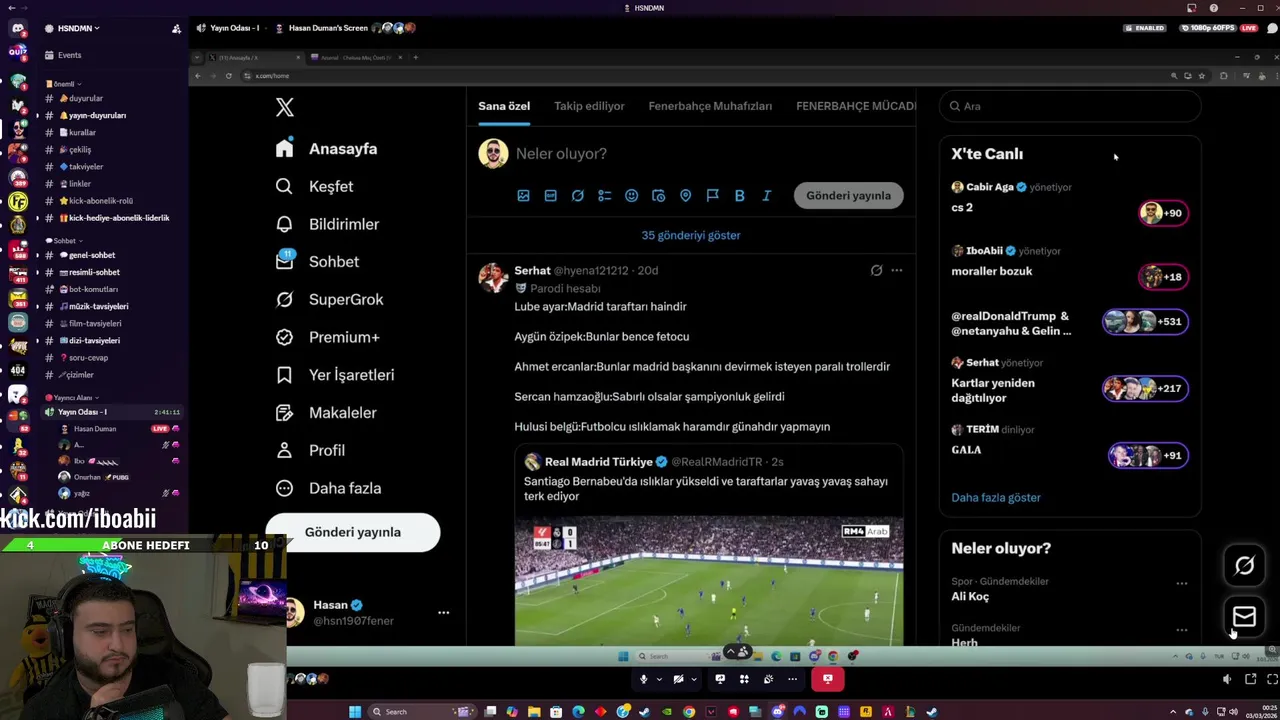Open Discord Events
Viewport: 1280px width, 720px height.
[x=64, y=55]
